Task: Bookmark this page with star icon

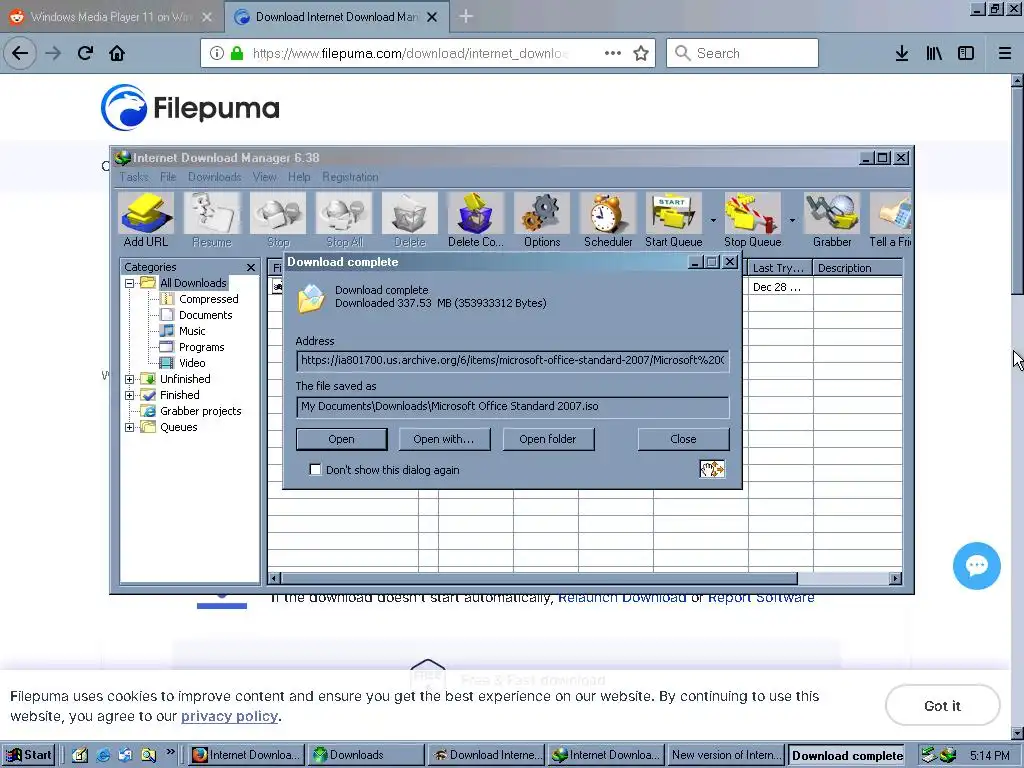Action: (x=641, y=53)
